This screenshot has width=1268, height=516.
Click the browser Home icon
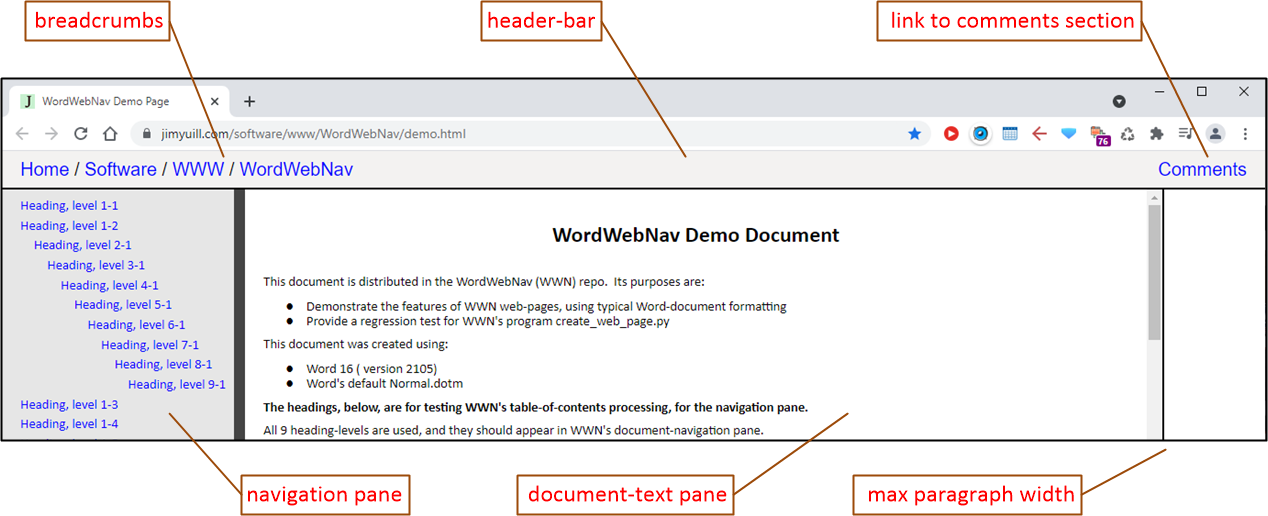[110, 134]
